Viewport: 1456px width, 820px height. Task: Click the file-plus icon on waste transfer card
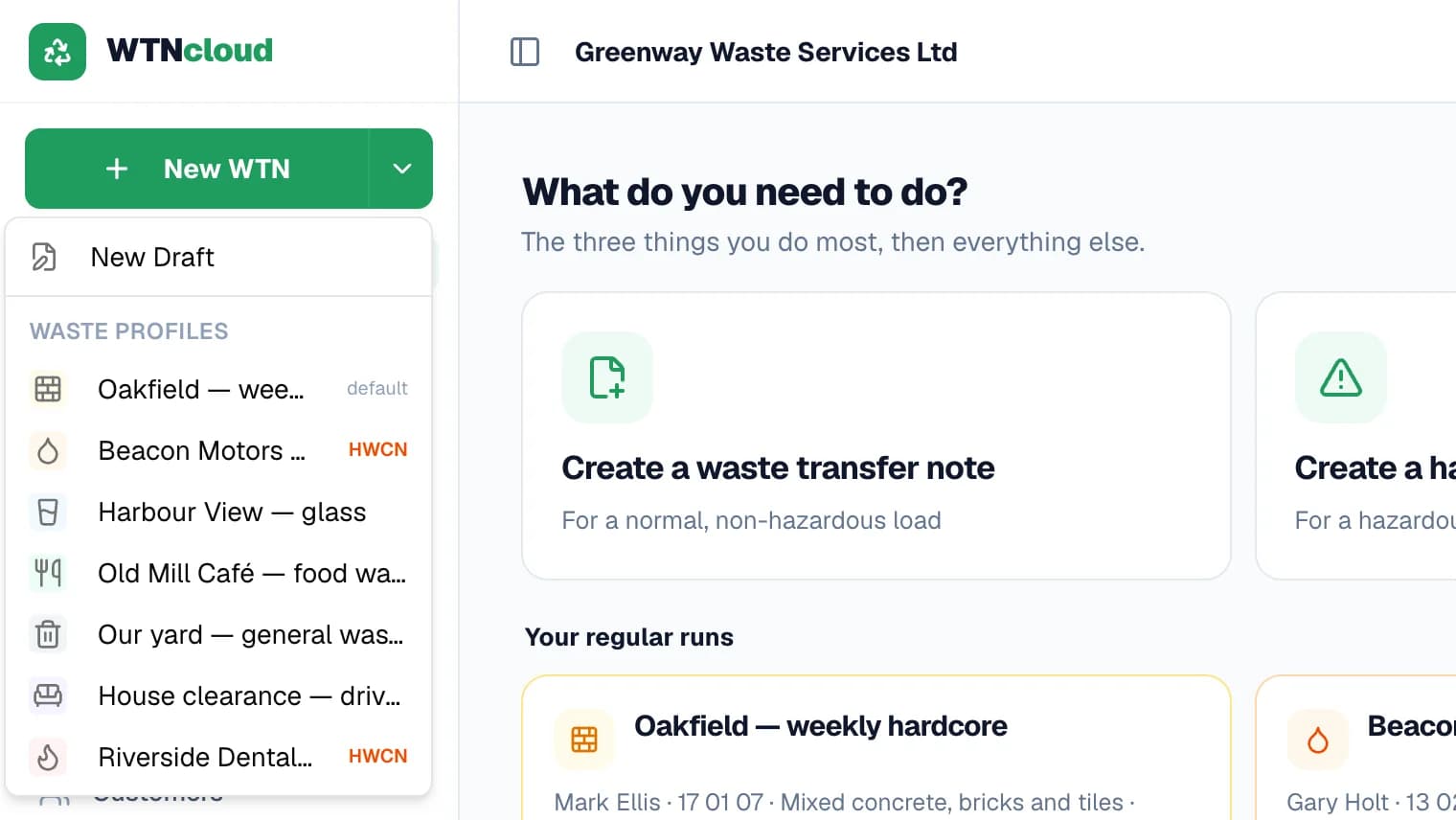(x=607, y=377)
